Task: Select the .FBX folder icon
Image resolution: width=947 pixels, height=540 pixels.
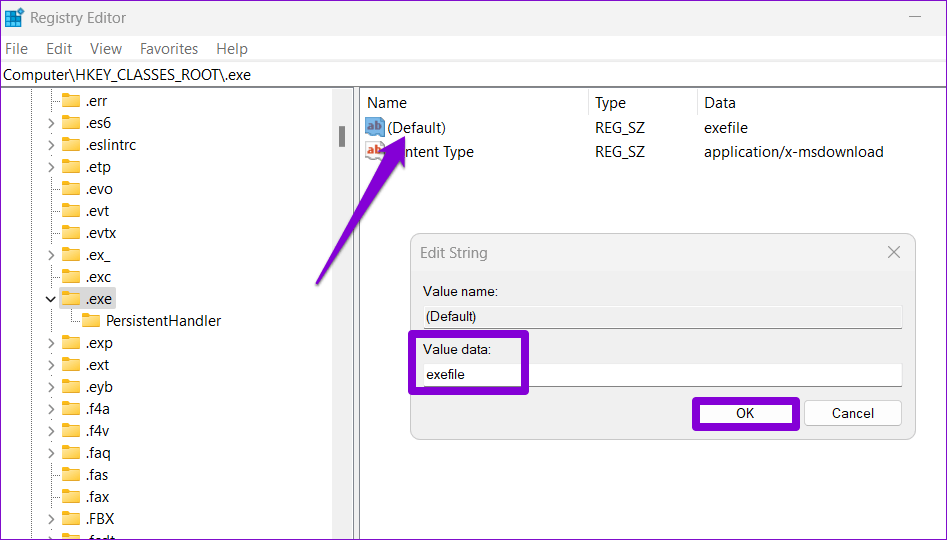Action: (x=71, y=519)
